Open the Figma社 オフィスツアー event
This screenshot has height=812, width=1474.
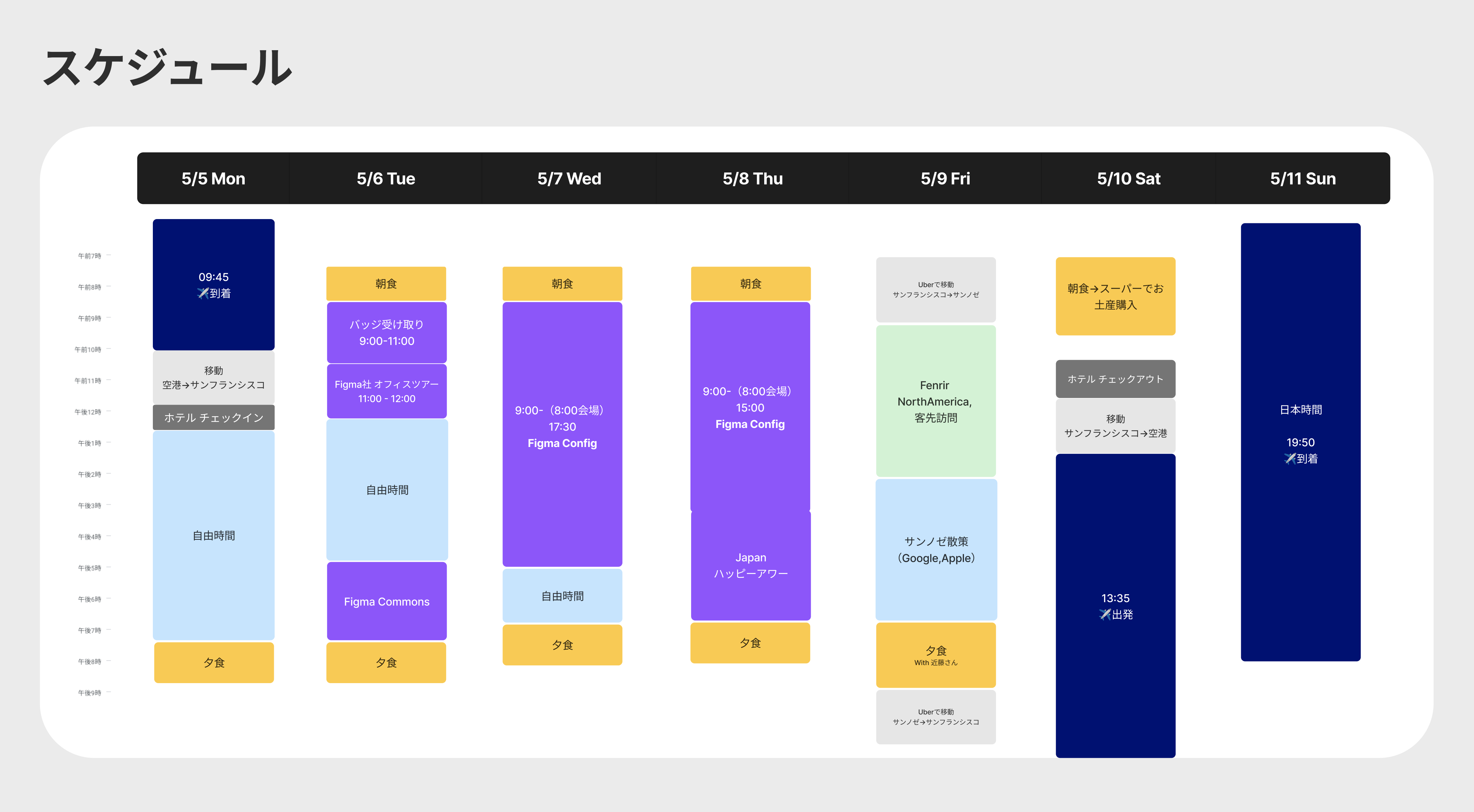387,392
